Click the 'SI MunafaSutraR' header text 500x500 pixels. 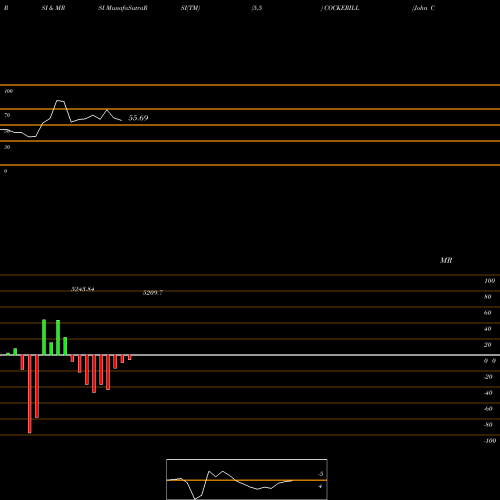pos(123,8)
